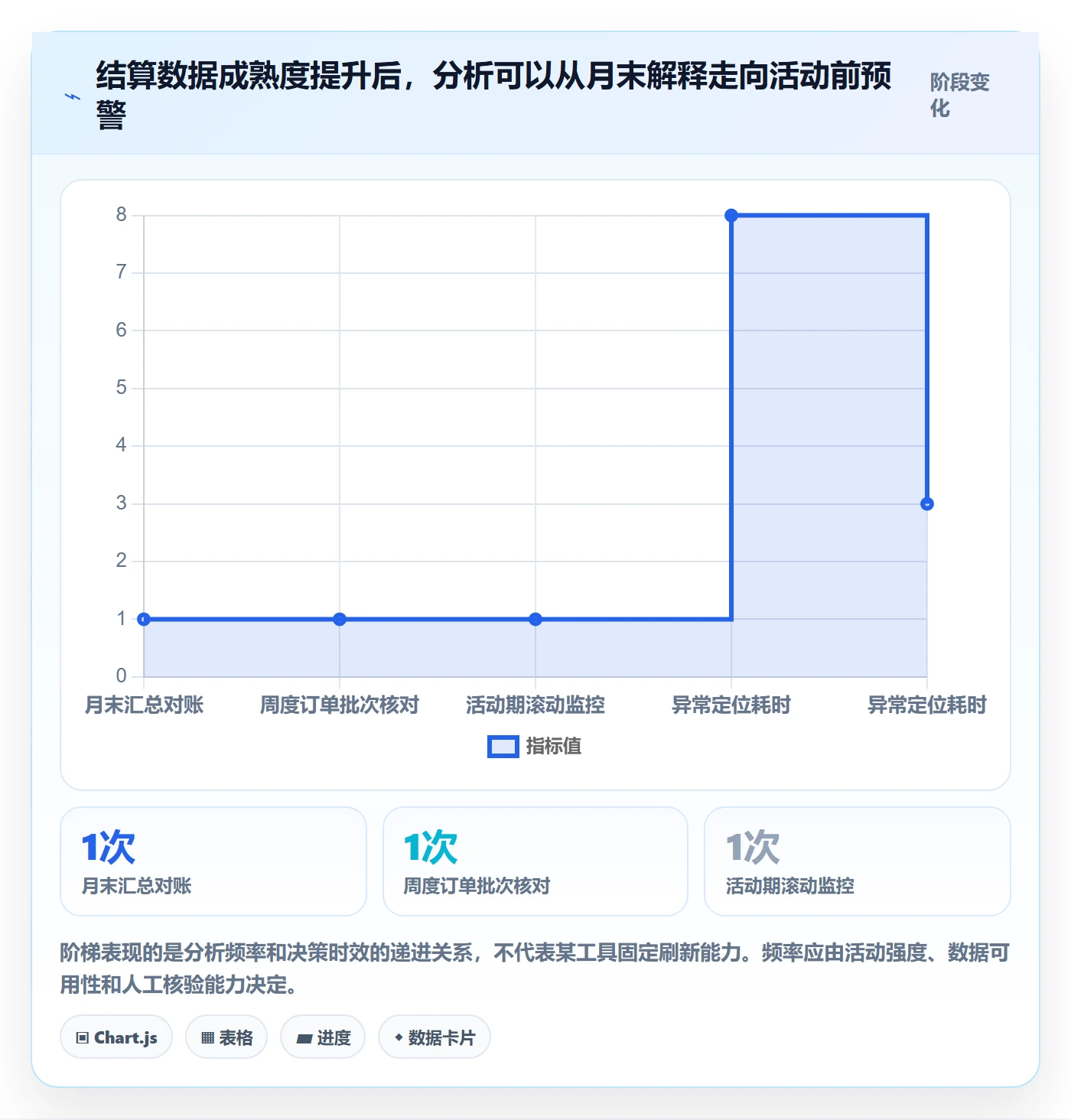Click the square icon in Chart.js chip
Screen dimensions: 1071x1120
[83, 1038]
